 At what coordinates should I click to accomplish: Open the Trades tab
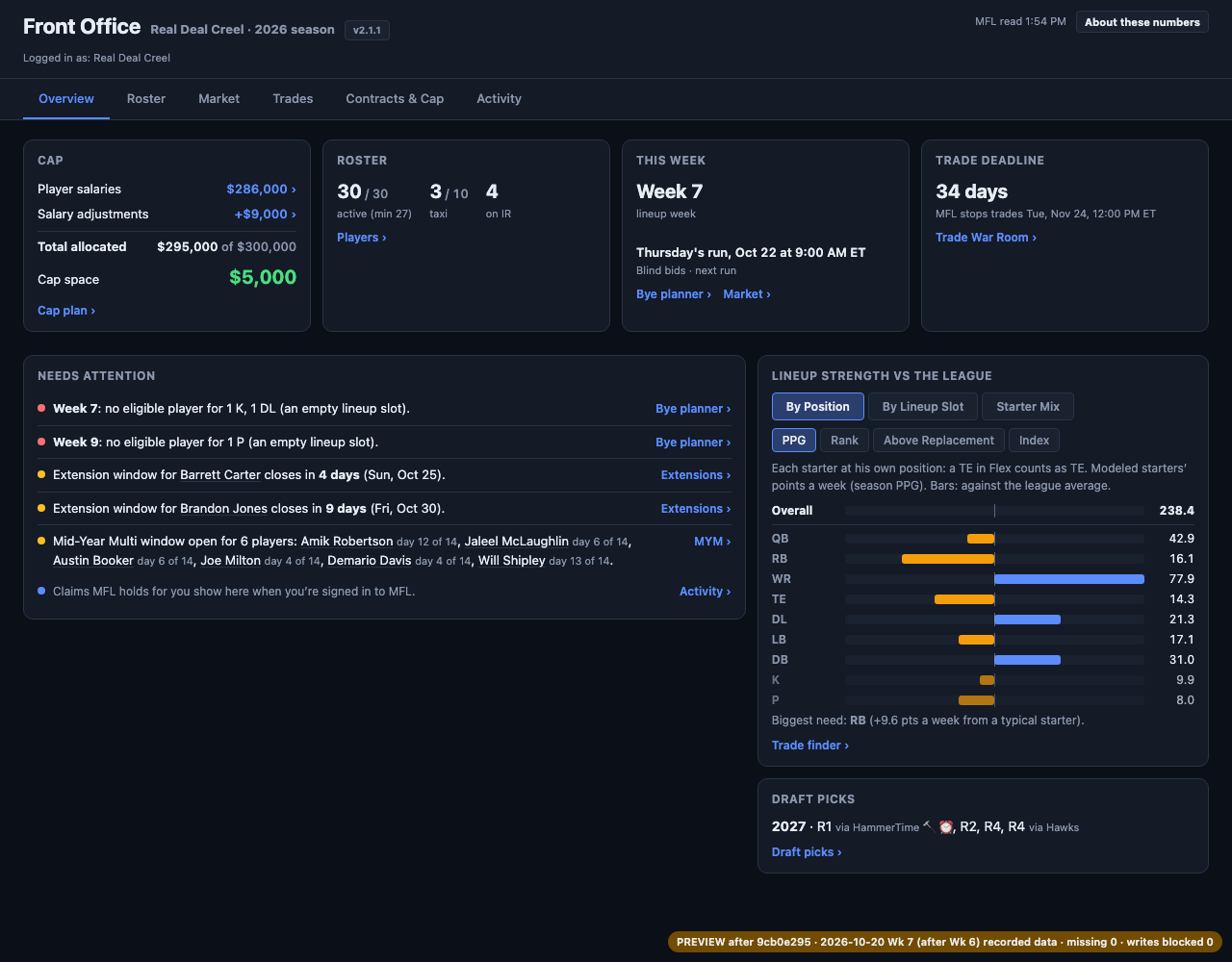293,98
